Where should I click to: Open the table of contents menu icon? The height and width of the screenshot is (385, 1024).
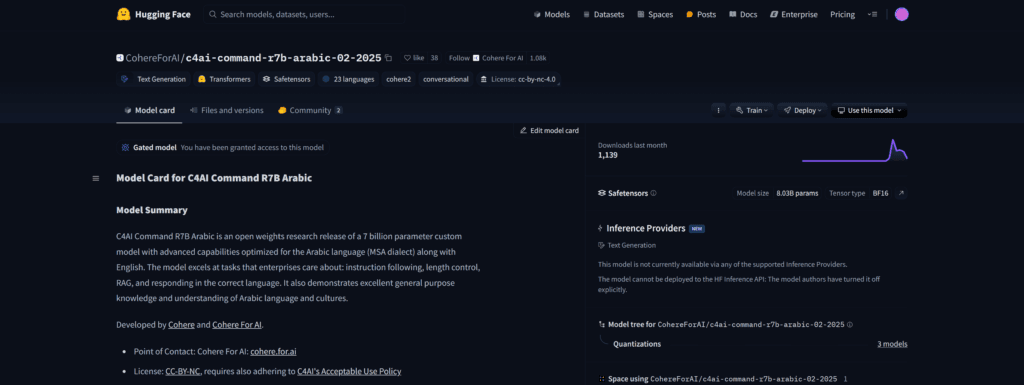coord(96,178)
